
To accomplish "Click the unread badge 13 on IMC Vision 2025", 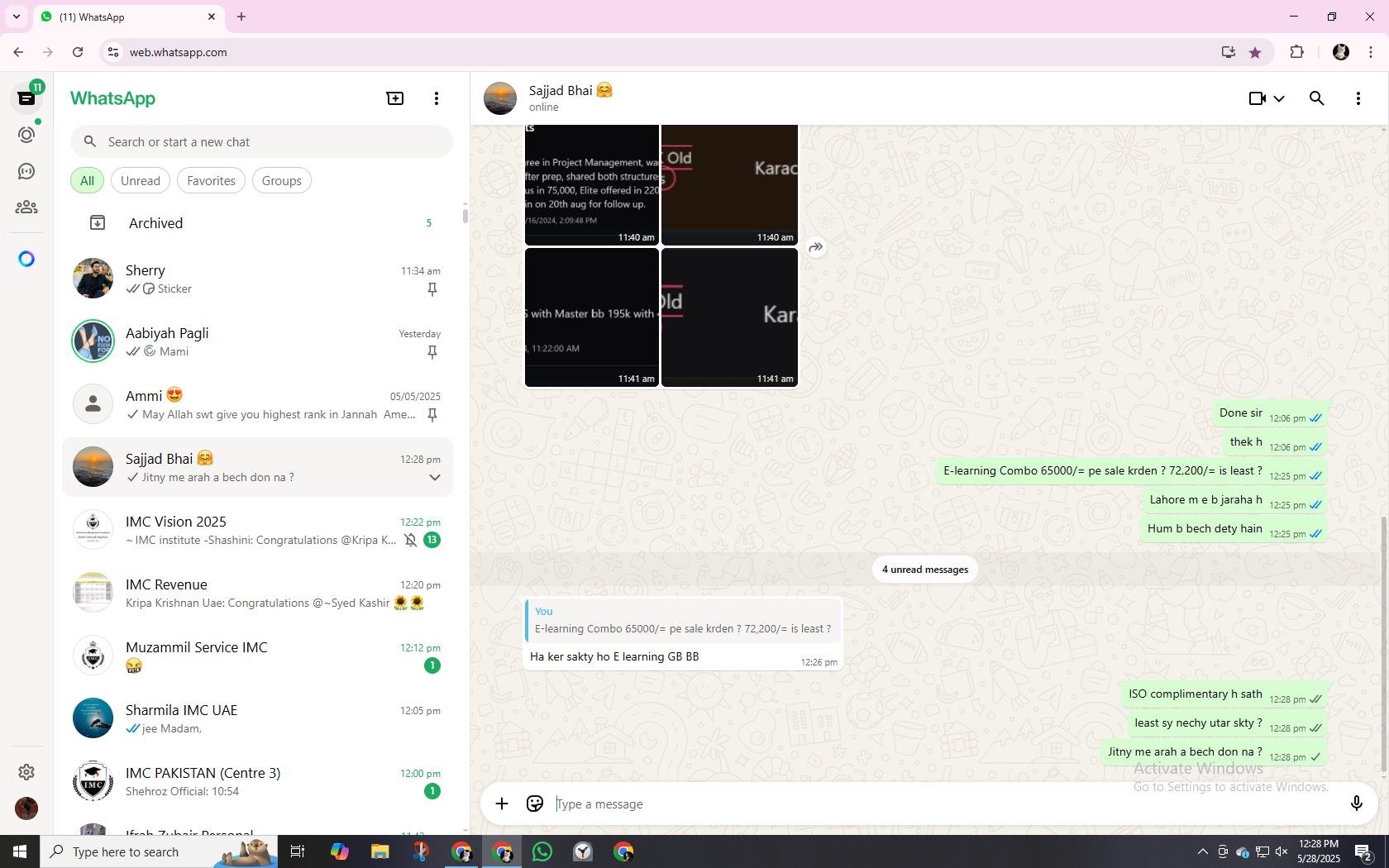I will pyautogui.click(x=432, y=541).
